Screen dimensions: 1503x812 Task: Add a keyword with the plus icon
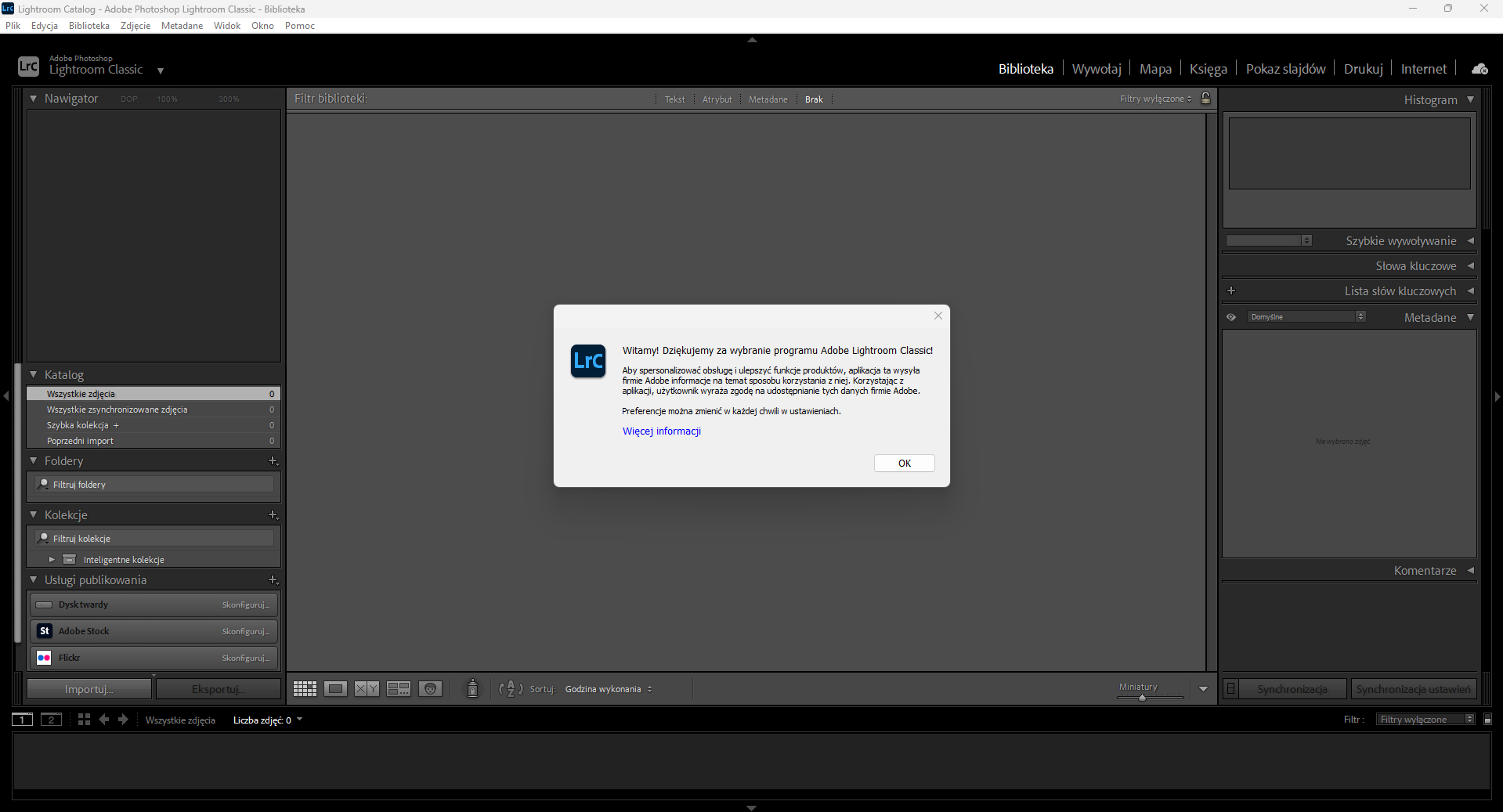coord(1231,291)
